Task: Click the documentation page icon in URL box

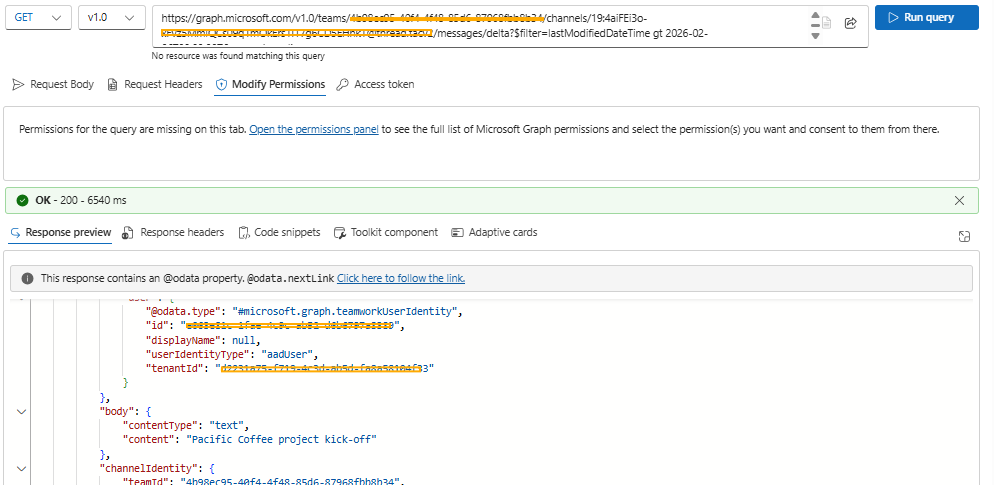Action: pyautogui.click(x=827, y=23)
